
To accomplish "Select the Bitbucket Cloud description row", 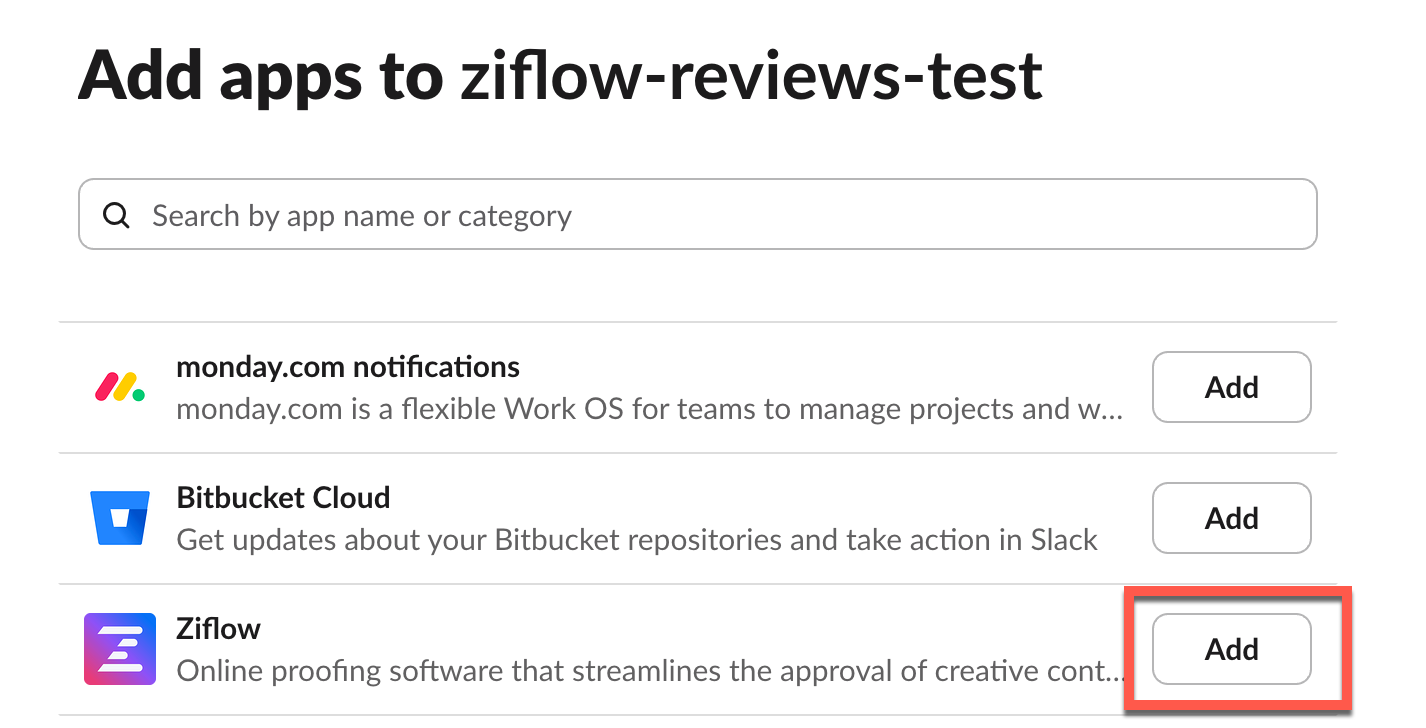I will coord(636,540).
